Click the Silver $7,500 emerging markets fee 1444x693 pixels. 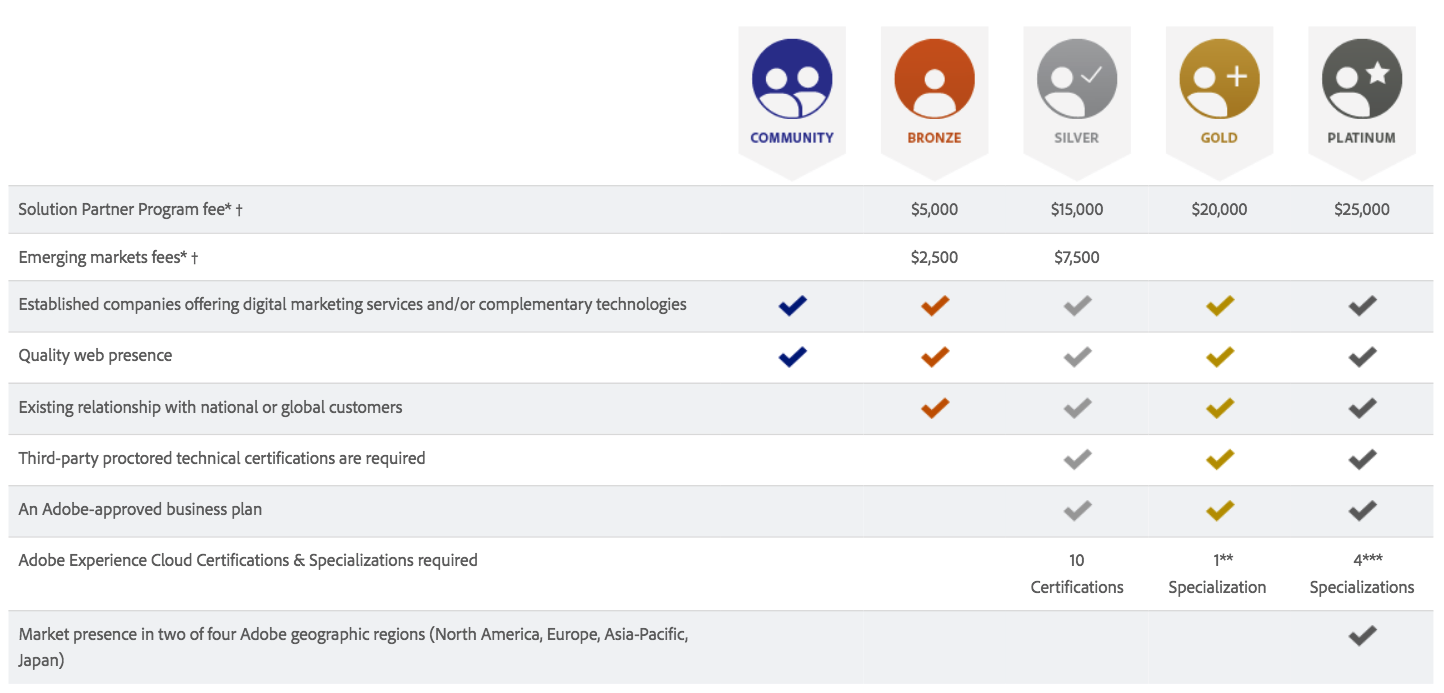pyautogui.click(x=1076, y=257)
